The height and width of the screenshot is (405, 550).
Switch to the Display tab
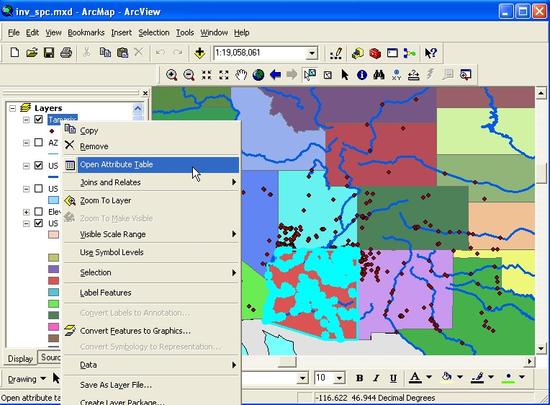(20, 359)
